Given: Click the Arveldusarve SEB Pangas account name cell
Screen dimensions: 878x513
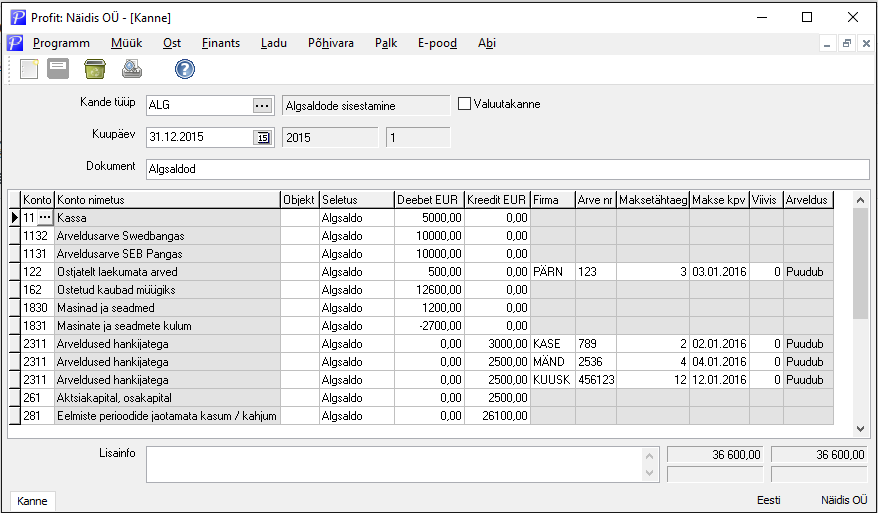Looking at the screenshot, I should point(167,254).
